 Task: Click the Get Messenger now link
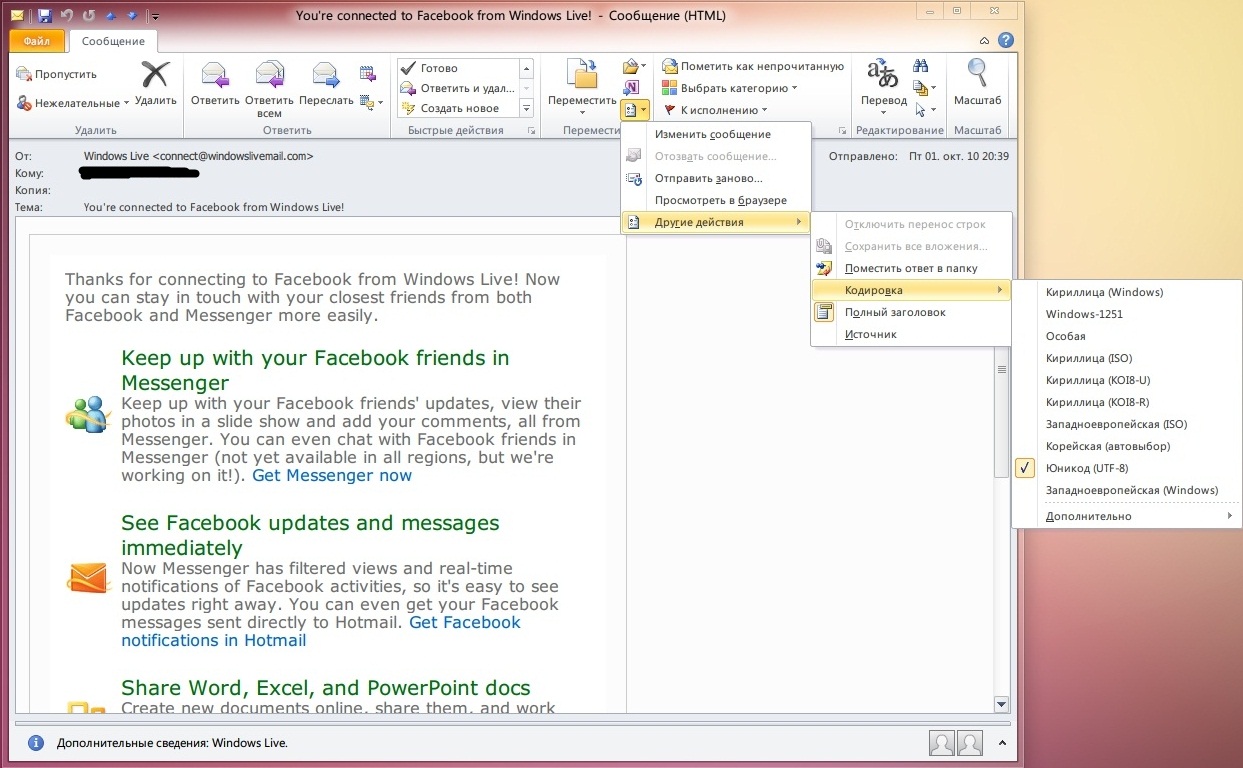(332, 475)
